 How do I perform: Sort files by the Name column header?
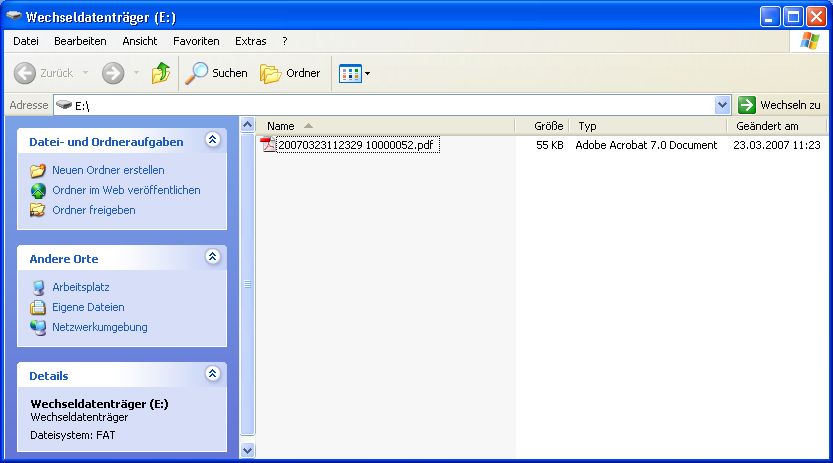[386, 126]
